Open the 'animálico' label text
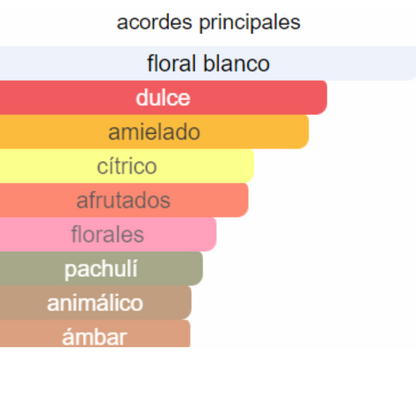 (x=95, y=303)
